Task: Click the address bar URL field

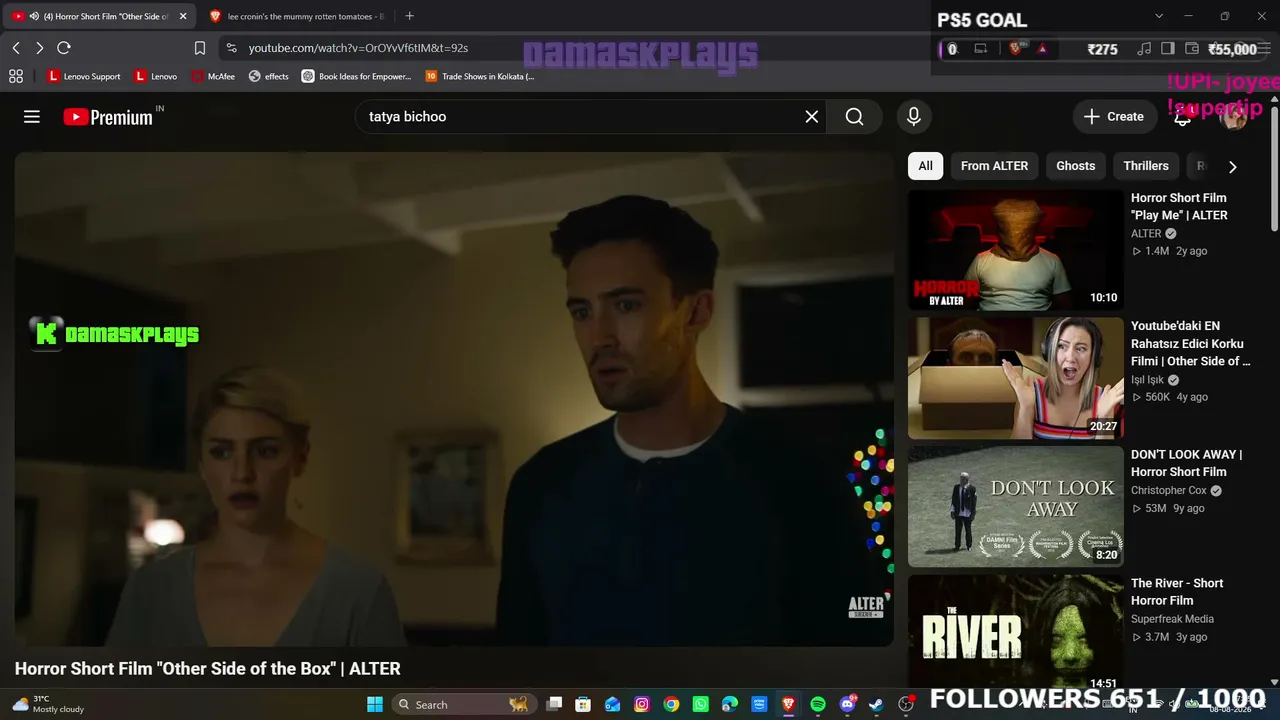Action: pos(358,48)
